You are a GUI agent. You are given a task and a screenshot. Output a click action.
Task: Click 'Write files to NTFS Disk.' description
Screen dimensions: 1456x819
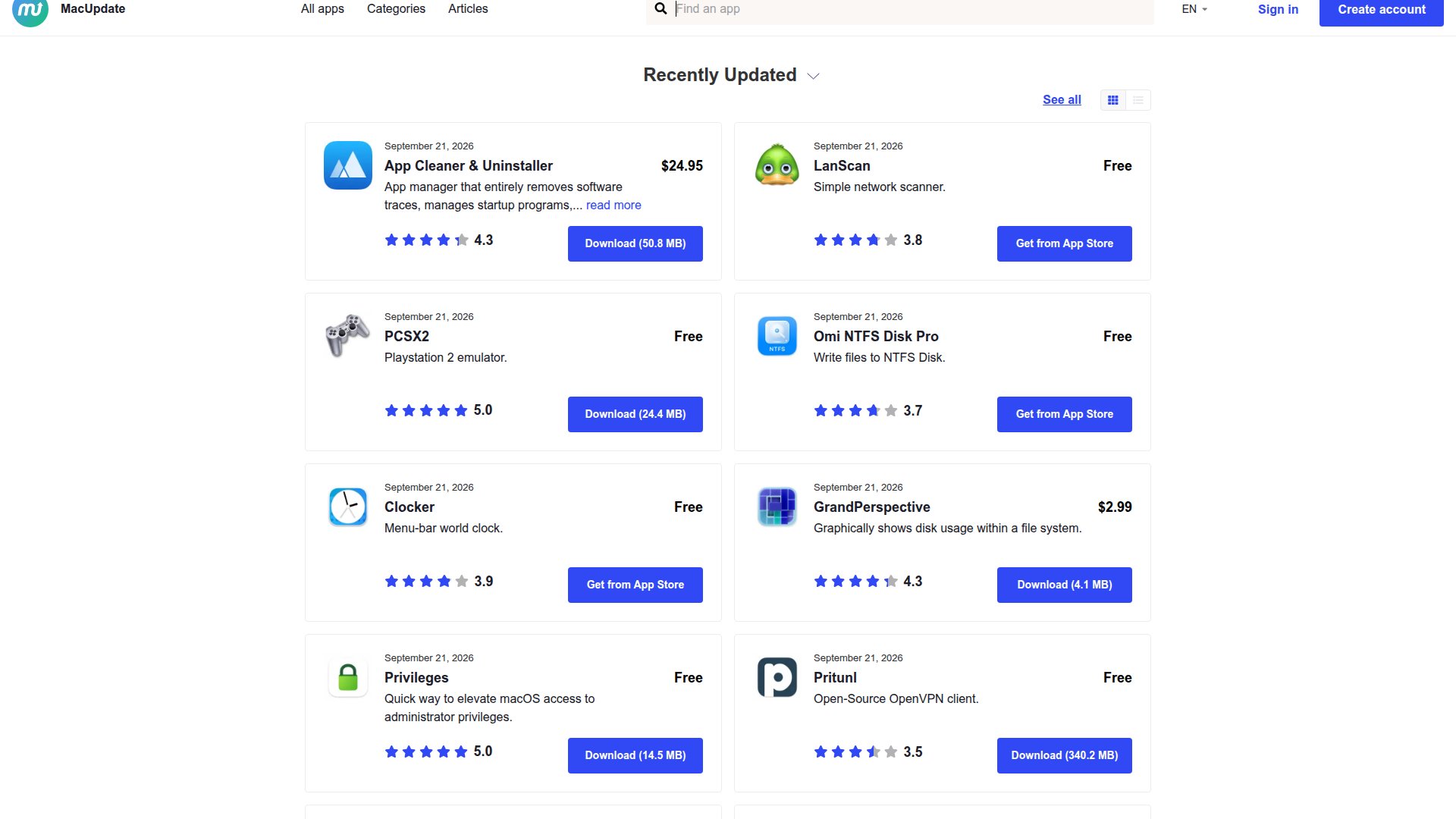(x=879, y=357)
